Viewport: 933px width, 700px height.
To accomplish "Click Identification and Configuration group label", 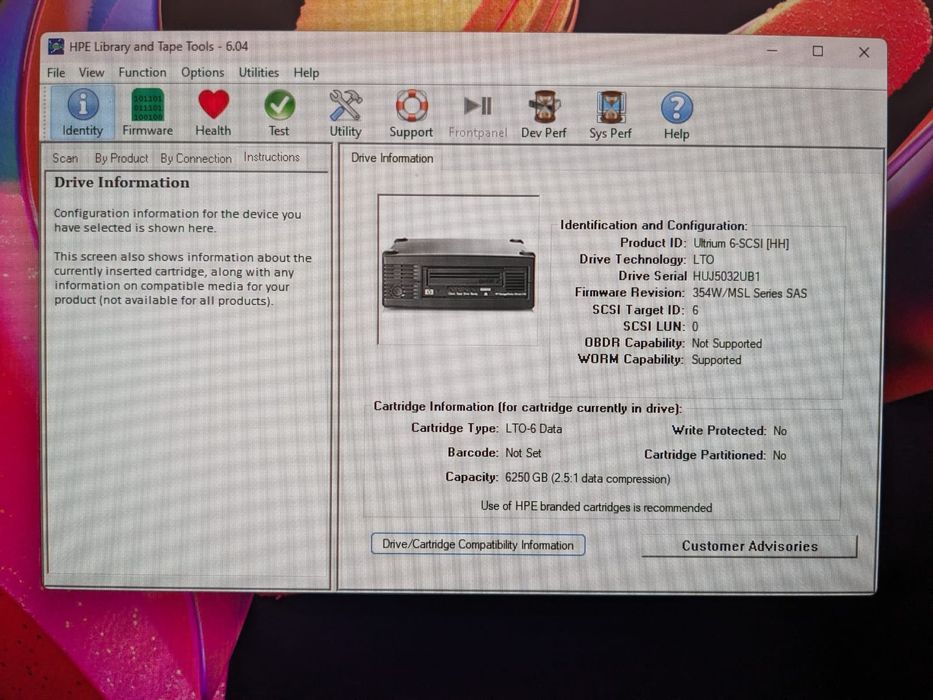I will coord(653,226).
